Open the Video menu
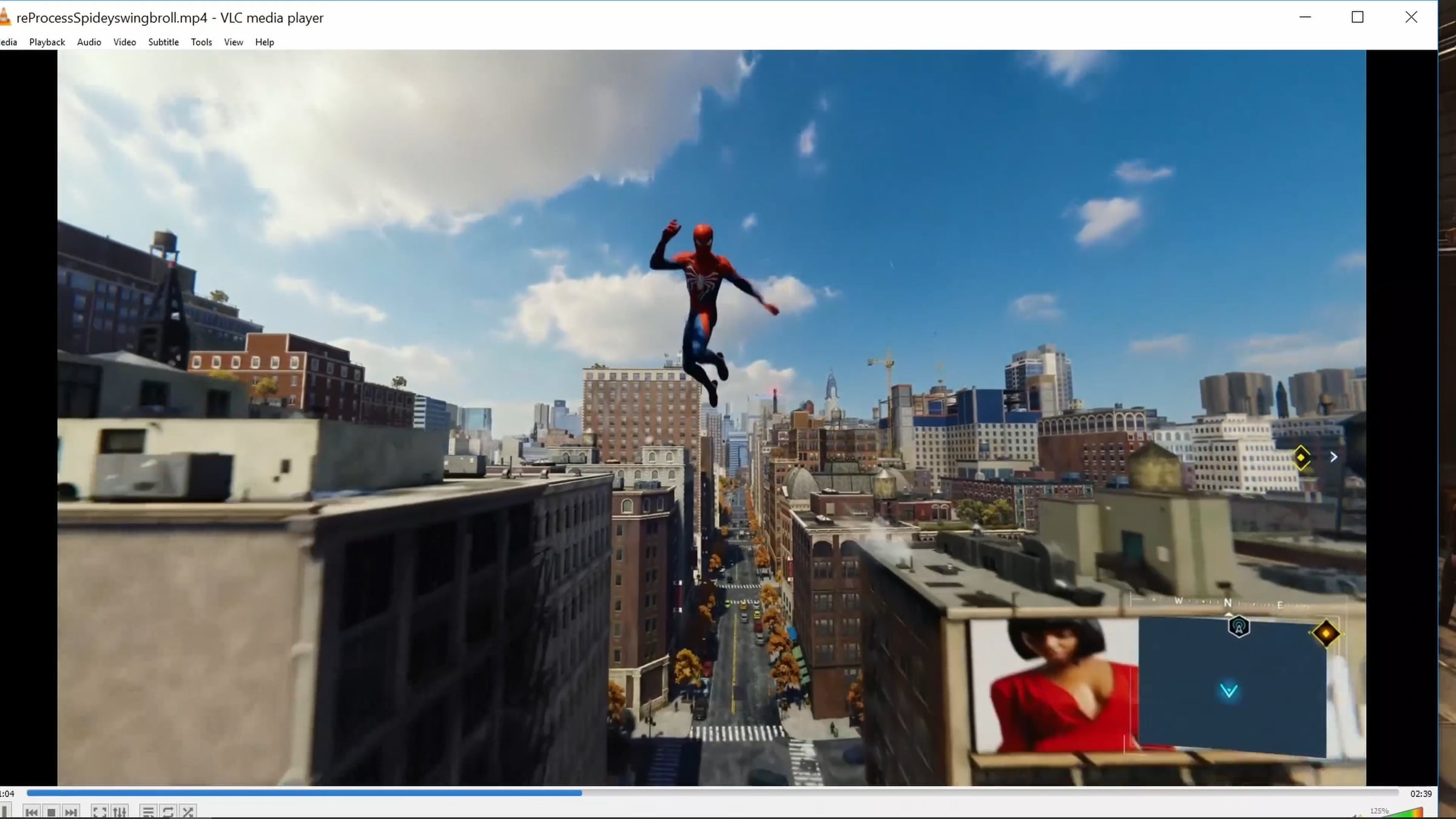The height and width of the screenshot is (819, 1456). (x=124, y=42)
